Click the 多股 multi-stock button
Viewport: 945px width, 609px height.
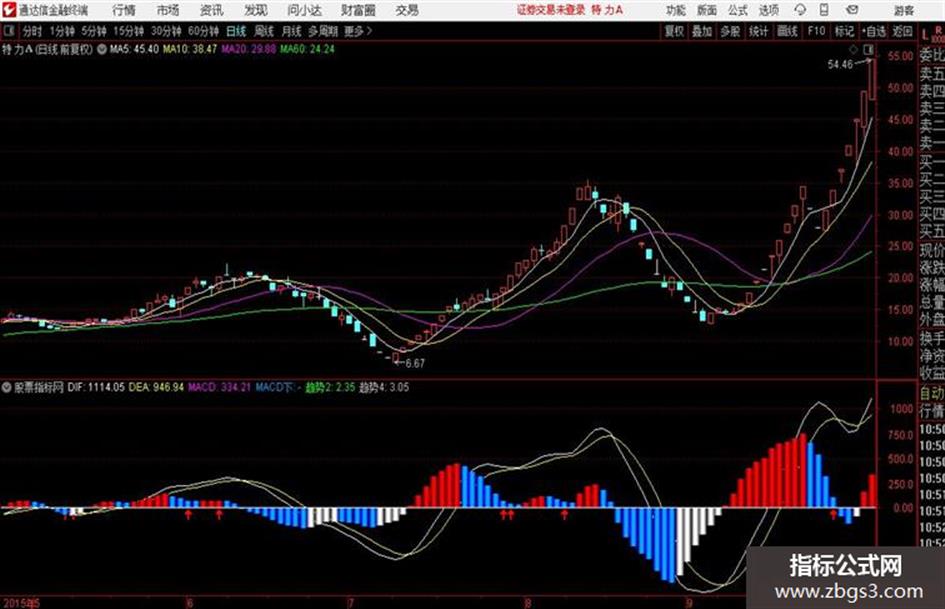(730, 31)
